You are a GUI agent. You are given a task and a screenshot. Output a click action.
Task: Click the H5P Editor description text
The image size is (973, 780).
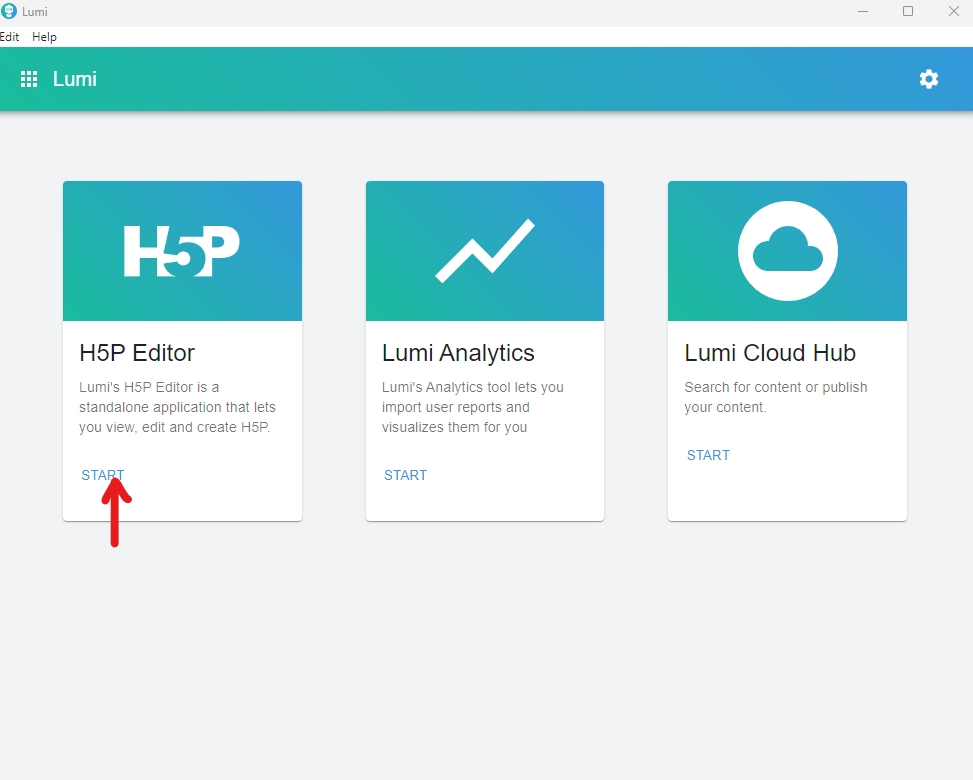pyautogui.click(x=178, y=407)
